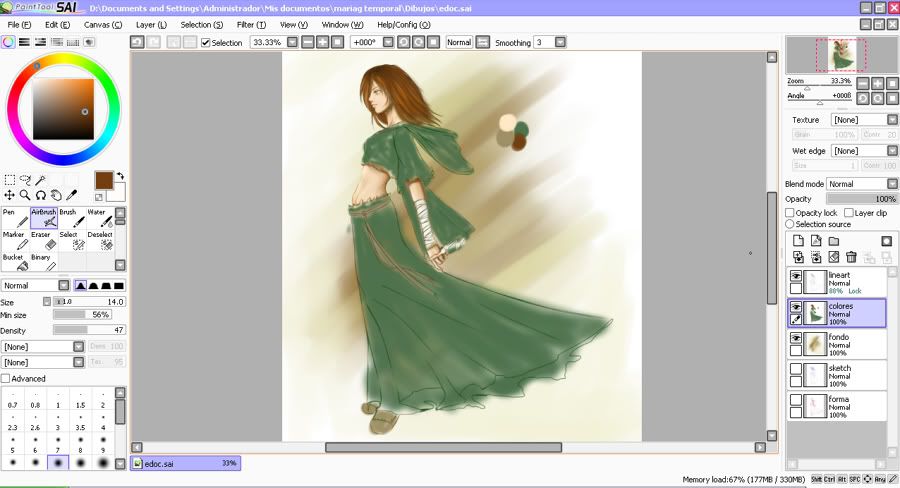Open the Edit menu
The height and width of the screenshot is (488, 900).
coord(57,25)
